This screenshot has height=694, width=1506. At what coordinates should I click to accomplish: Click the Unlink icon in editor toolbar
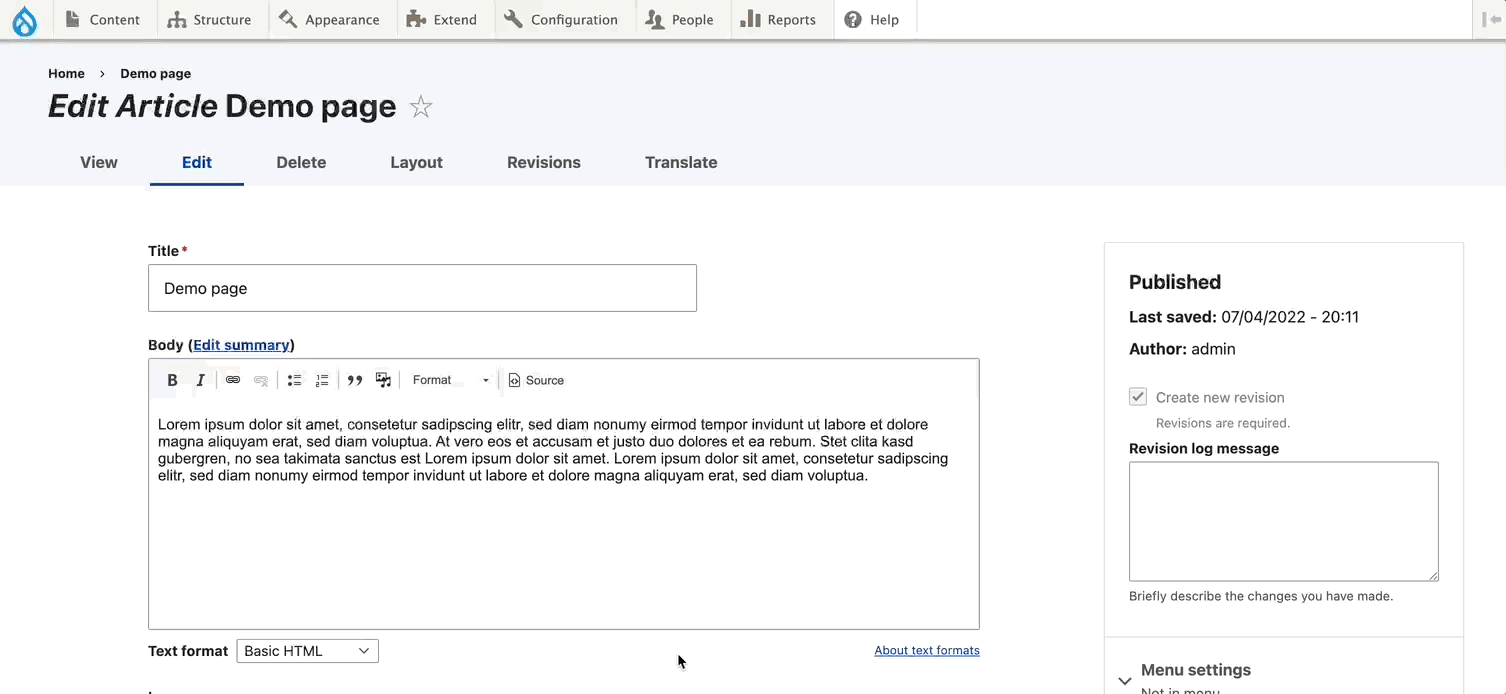point(261,380)
